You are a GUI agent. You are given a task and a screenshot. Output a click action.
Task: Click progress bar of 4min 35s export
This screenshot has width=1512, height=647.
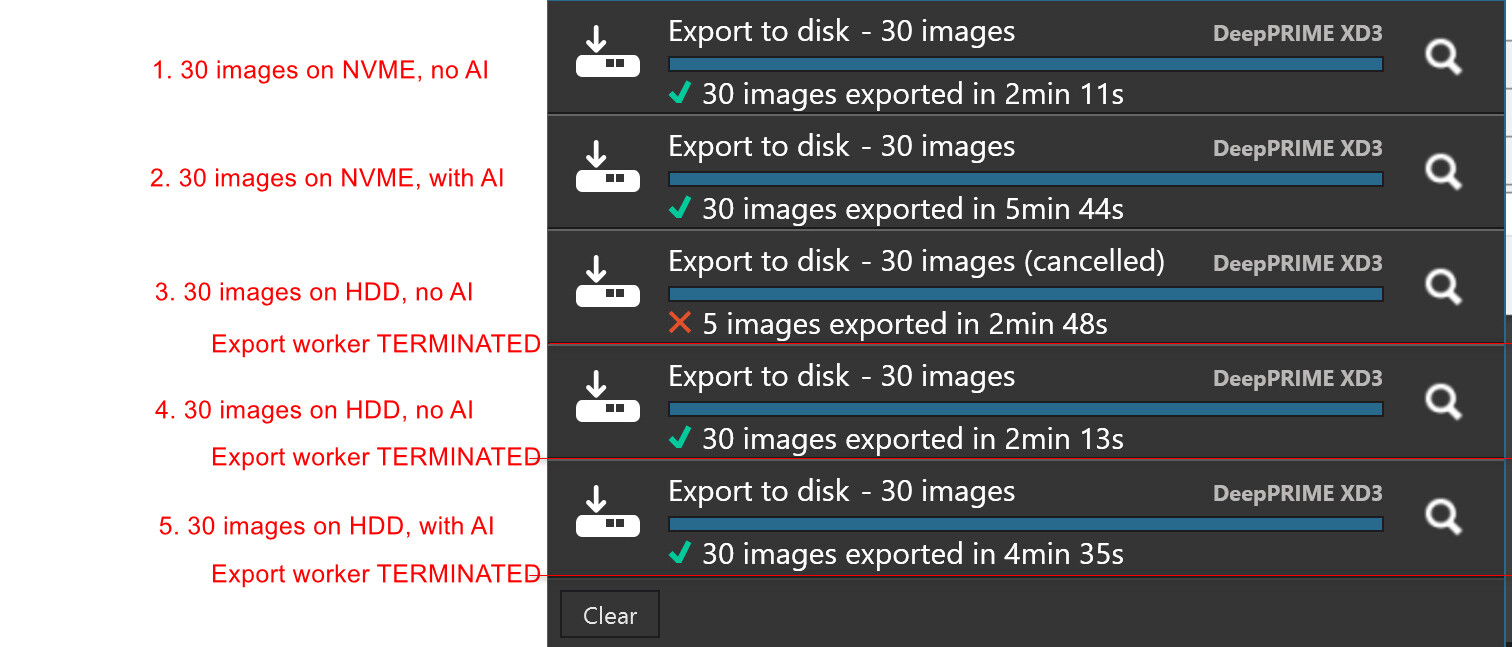1025,524
